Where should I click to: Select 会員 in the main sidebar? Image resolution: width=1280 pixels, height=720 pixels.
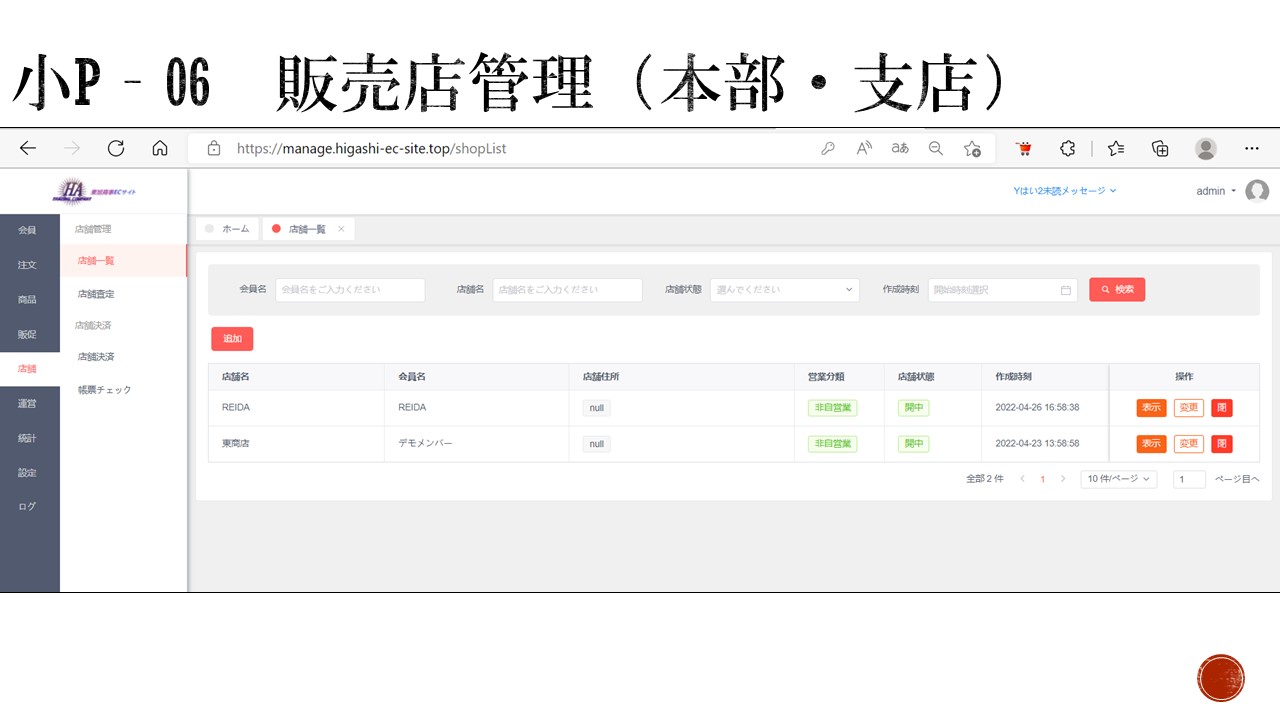(x=27, y=230)
